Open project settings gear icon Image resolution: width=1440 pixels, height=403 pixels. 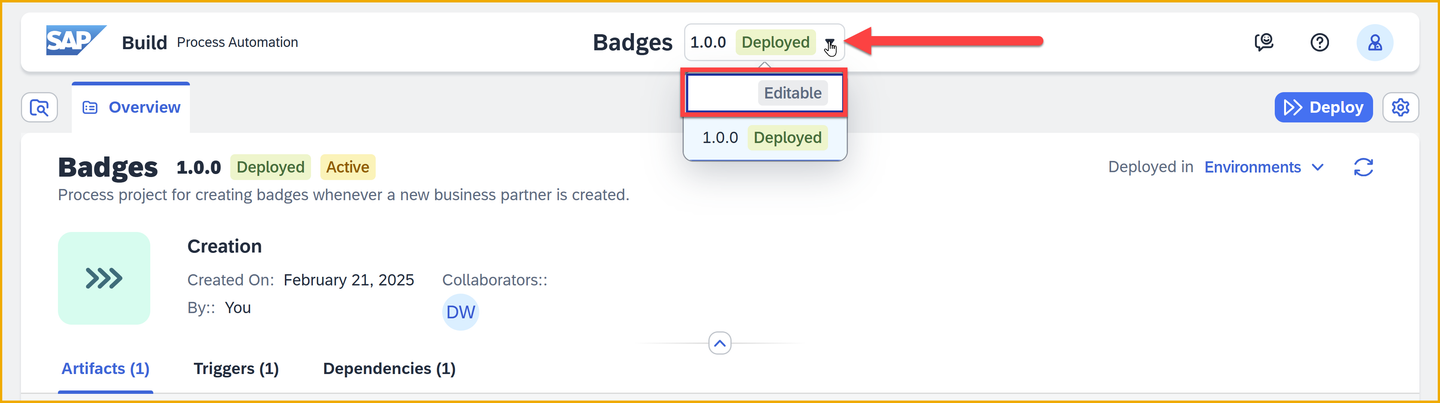pyautogui.click(x=1400, y=107)
